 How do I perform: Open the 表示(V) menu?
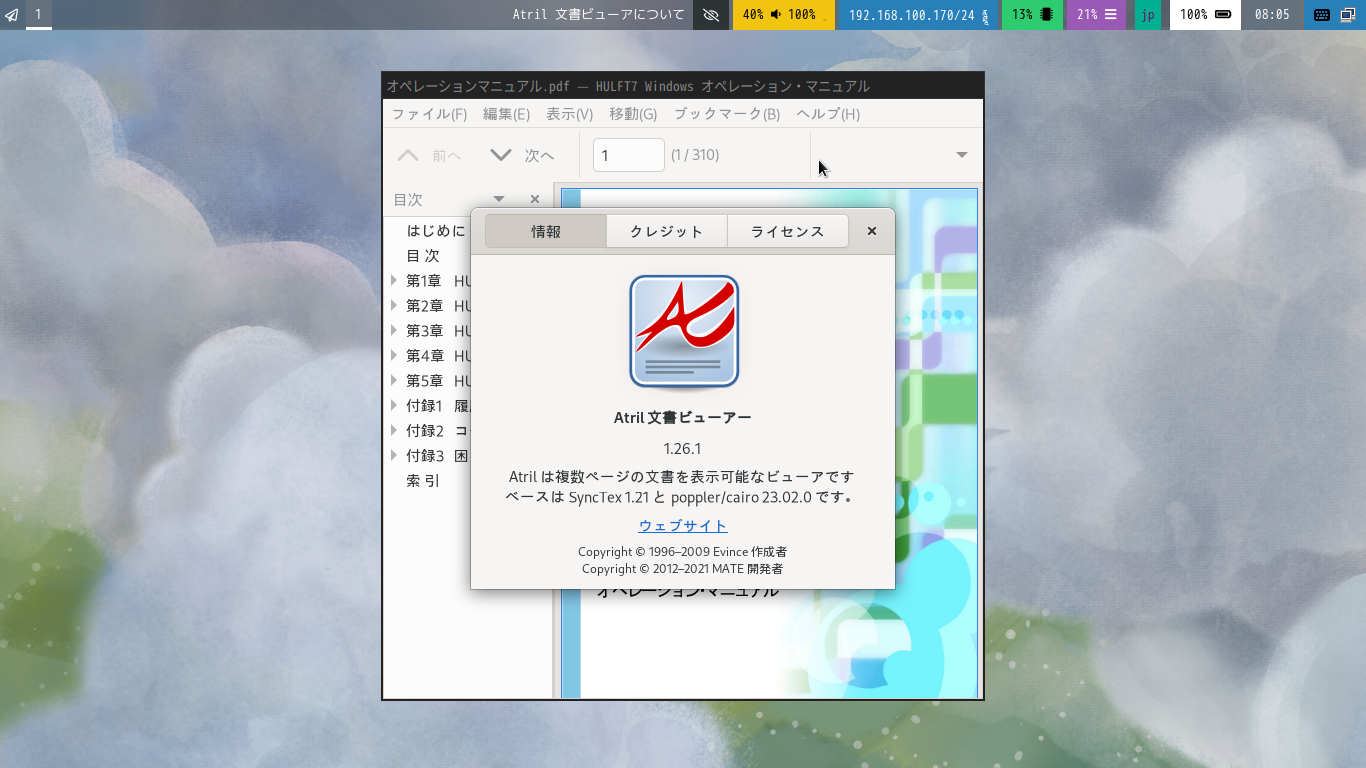click(569, 114)
